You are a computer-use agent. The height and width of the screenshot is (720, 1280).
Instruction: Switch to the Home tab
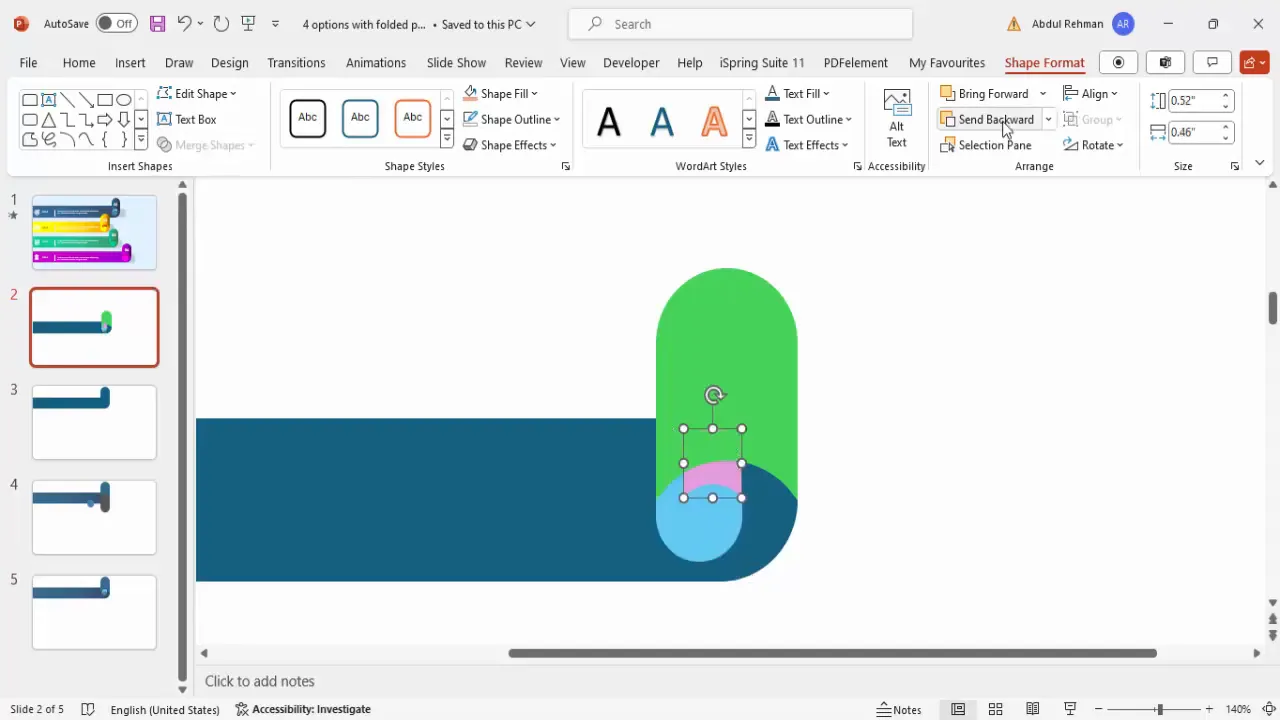pos(79,62)
